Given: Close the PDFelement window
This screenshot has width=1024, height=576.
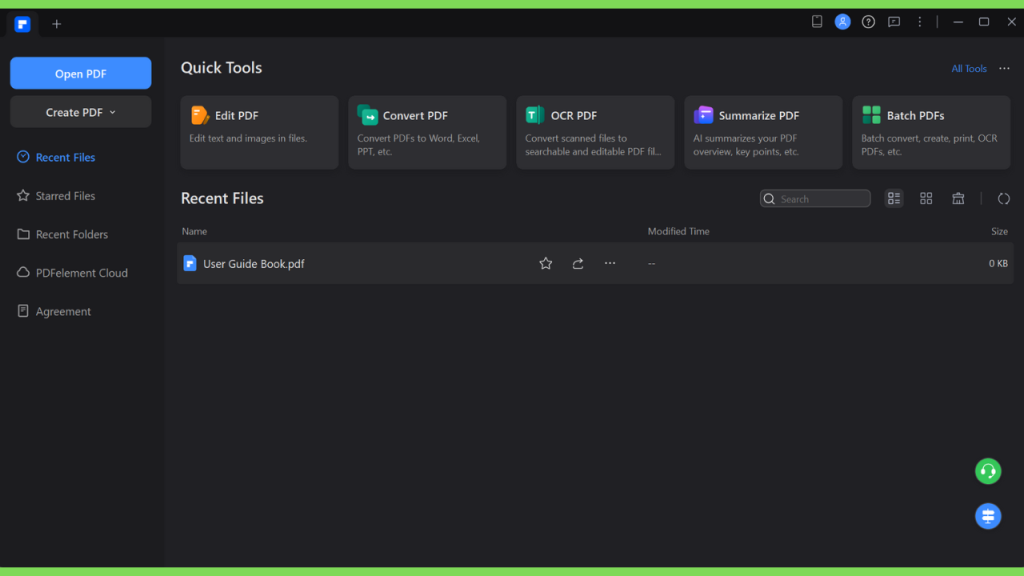Looking at the screenshot, I should pyautogui.click(x=1012, y=22).
